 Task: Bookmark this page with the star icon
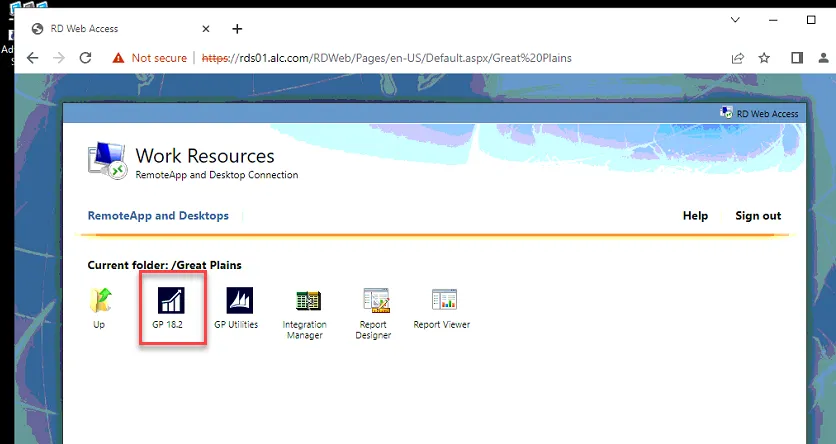pos(764,58)
